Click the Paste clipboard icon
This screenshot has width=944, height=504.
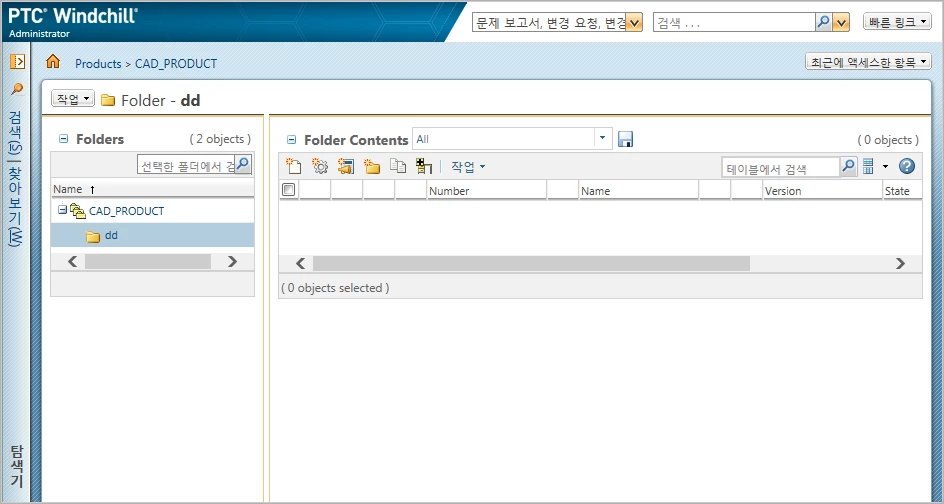point(398,166)
